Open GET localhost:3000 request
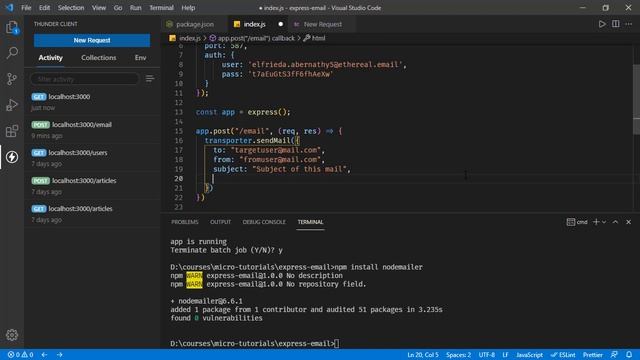The height and width of the screenshot is (360, 640). click(92, 102)
